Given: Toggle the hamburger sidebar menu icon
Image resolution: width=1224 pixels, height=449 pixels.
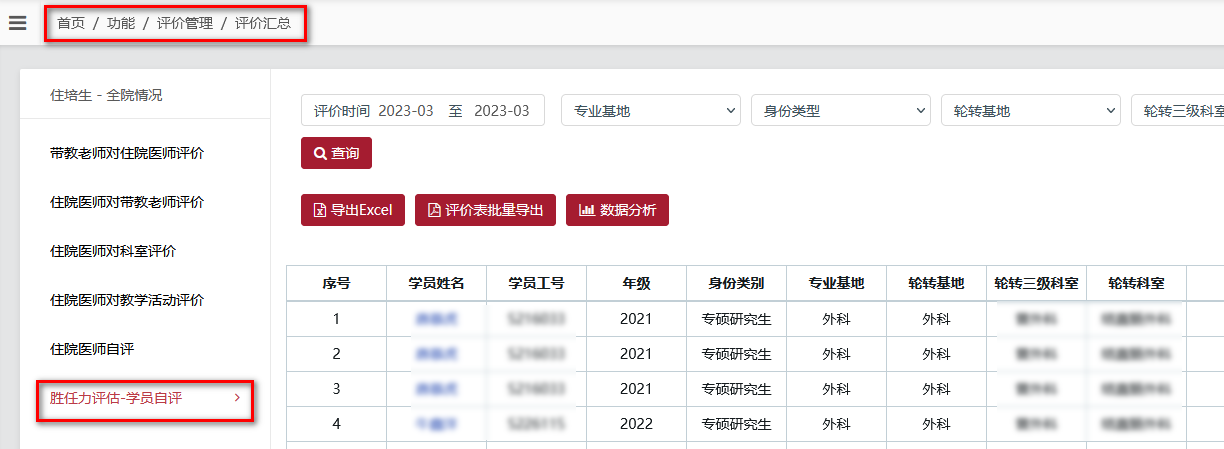Looking at the screenshot, I should click(17, 23).
